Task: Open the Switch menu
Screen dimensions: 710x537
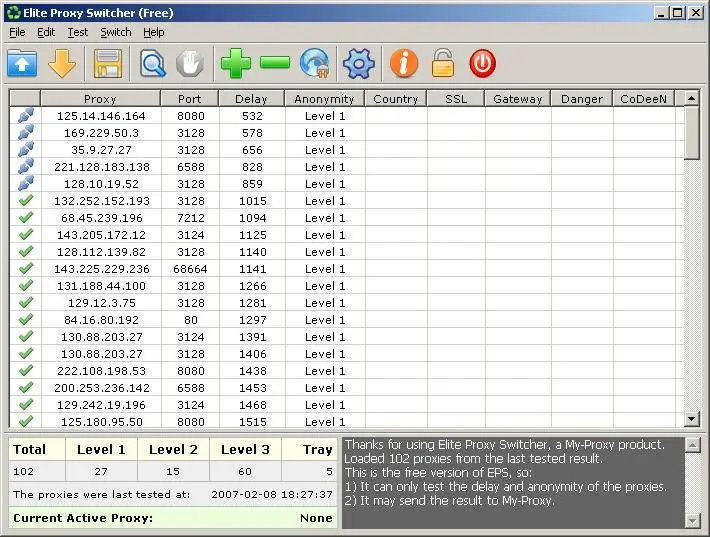Action: [116, 33]
